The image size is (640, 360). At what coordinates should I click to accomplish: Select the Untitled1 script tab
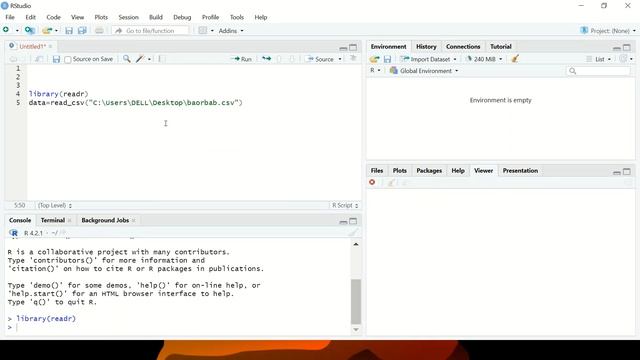33,47
